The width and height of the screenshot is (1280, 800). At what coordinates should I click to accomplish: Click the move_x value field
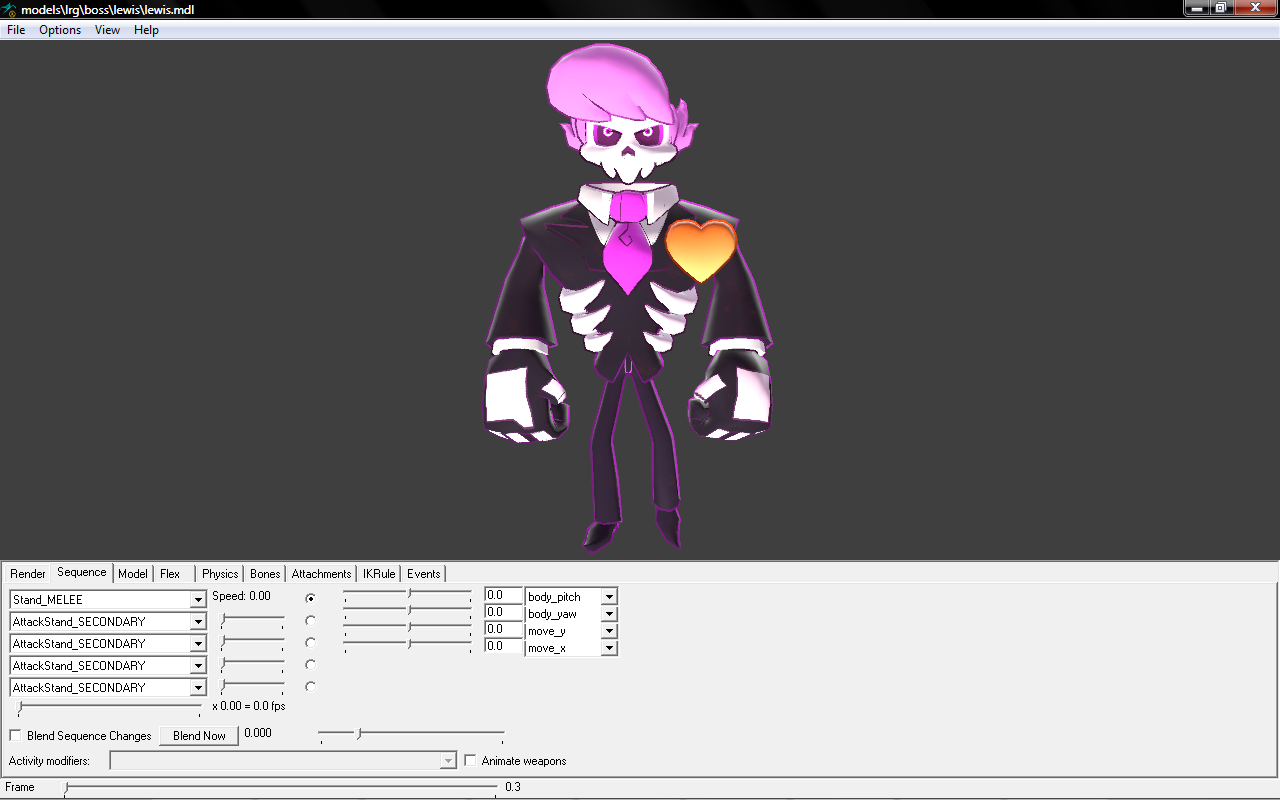[504, 647]
